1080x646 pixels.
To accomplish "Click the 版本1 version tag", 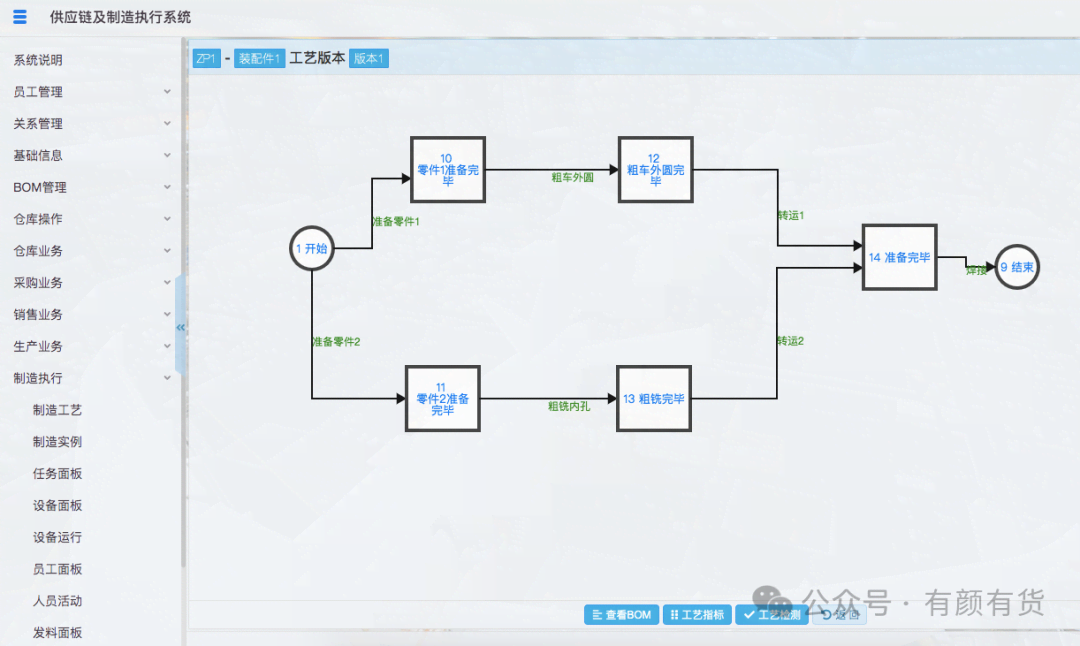I will click(x=368, y=59).
